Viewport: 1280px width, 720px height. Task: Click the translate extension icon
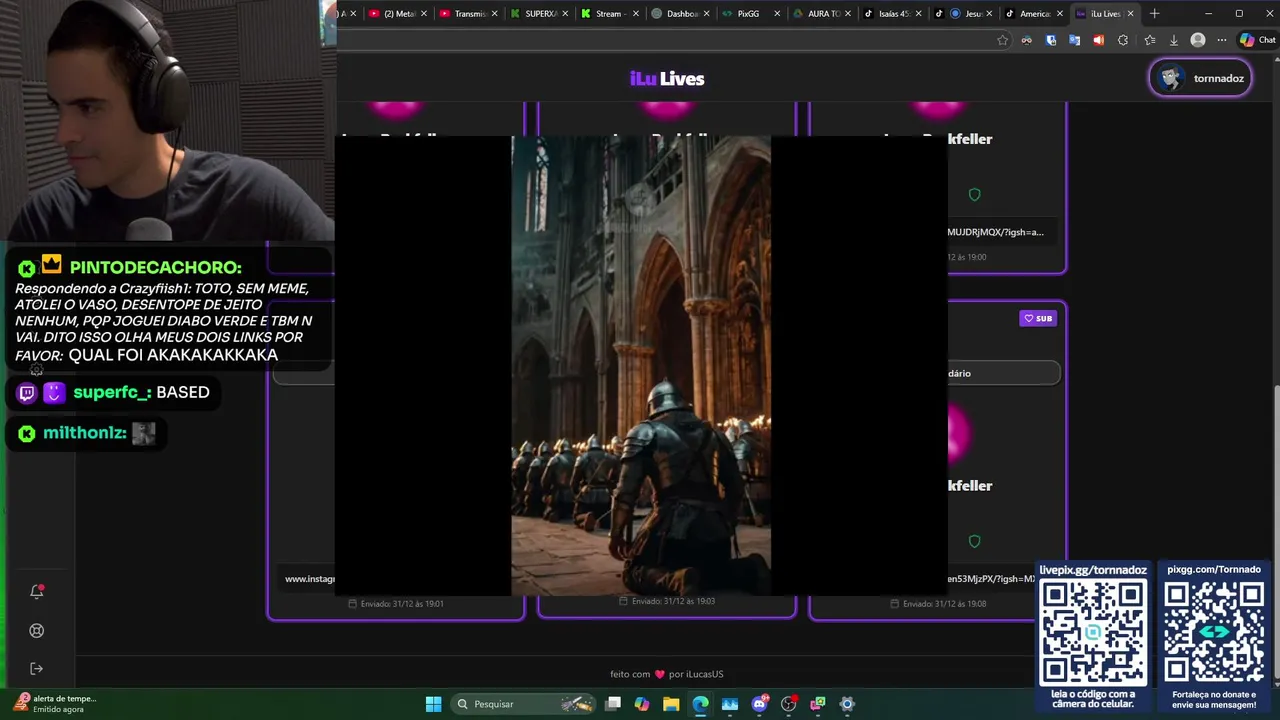[x=1074, y=40]
